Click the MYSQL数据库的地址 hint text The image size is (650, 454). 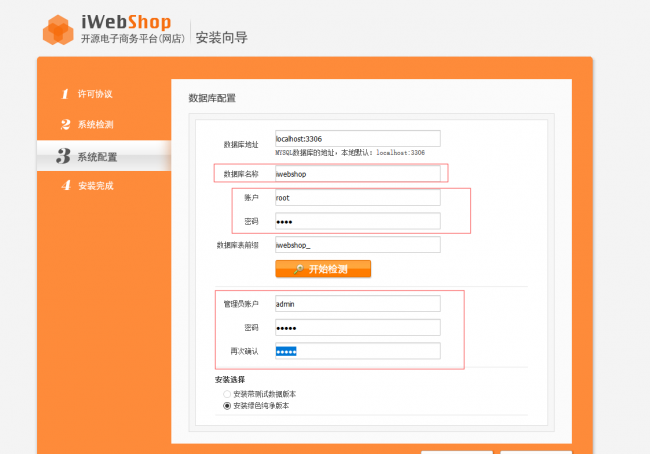(350, 153)
